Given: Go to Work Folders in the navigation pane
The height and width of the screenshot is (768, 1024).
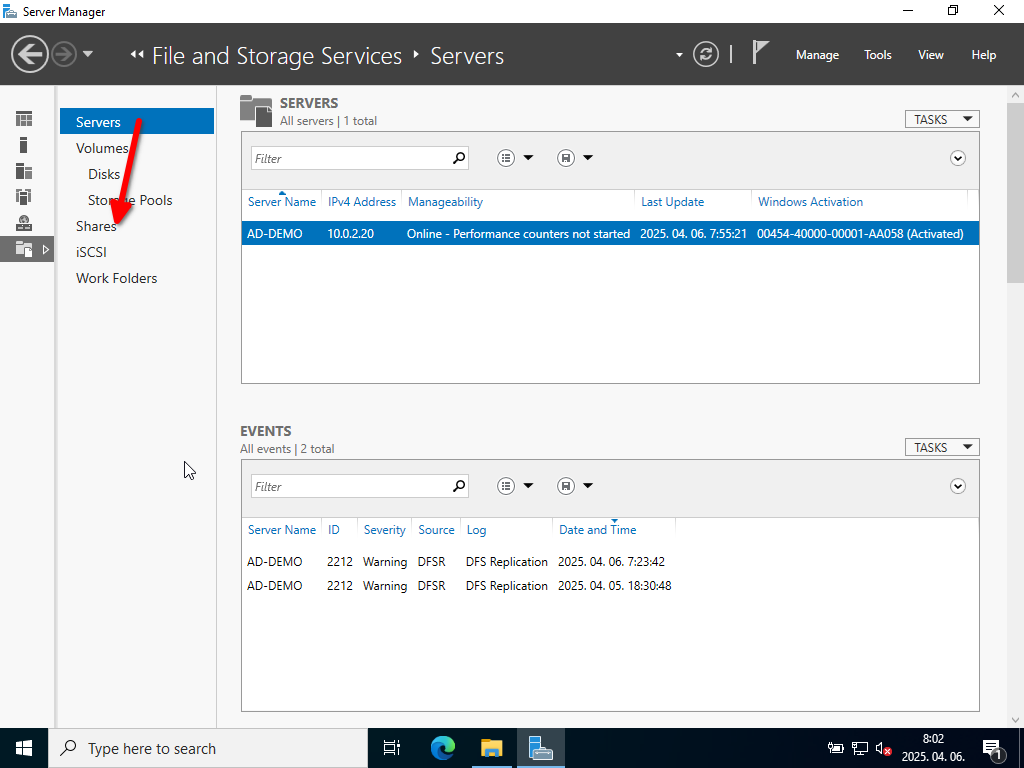Looking at the screenshot, I should pos(116,278).
